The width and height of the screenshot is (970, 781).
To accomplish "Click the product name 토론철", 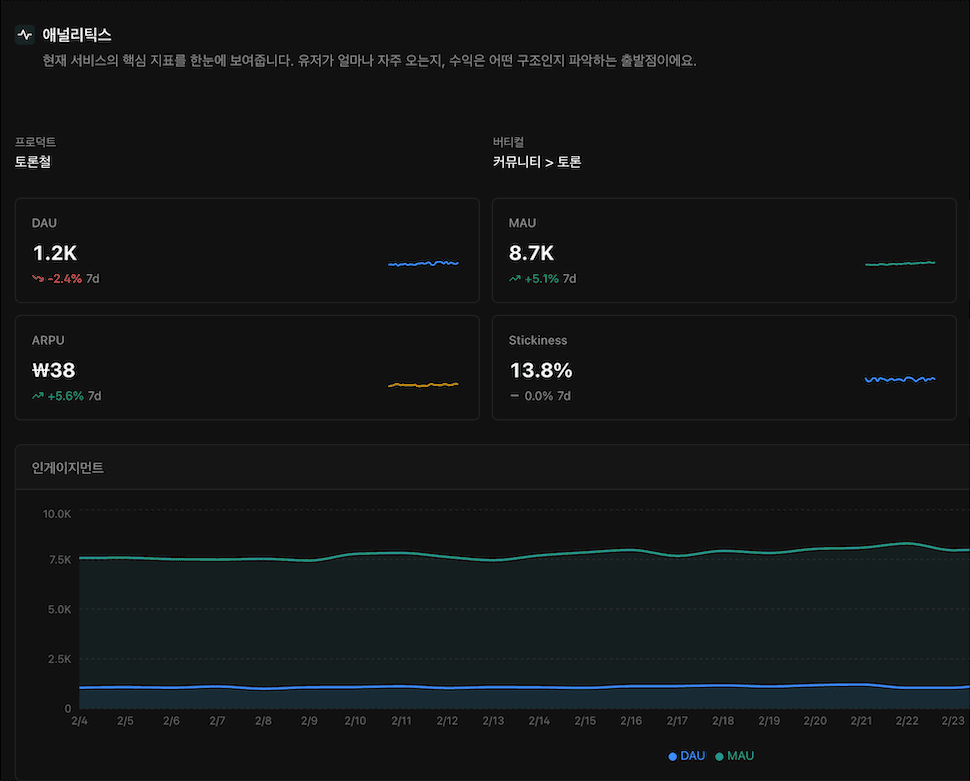I will [33, 162].
